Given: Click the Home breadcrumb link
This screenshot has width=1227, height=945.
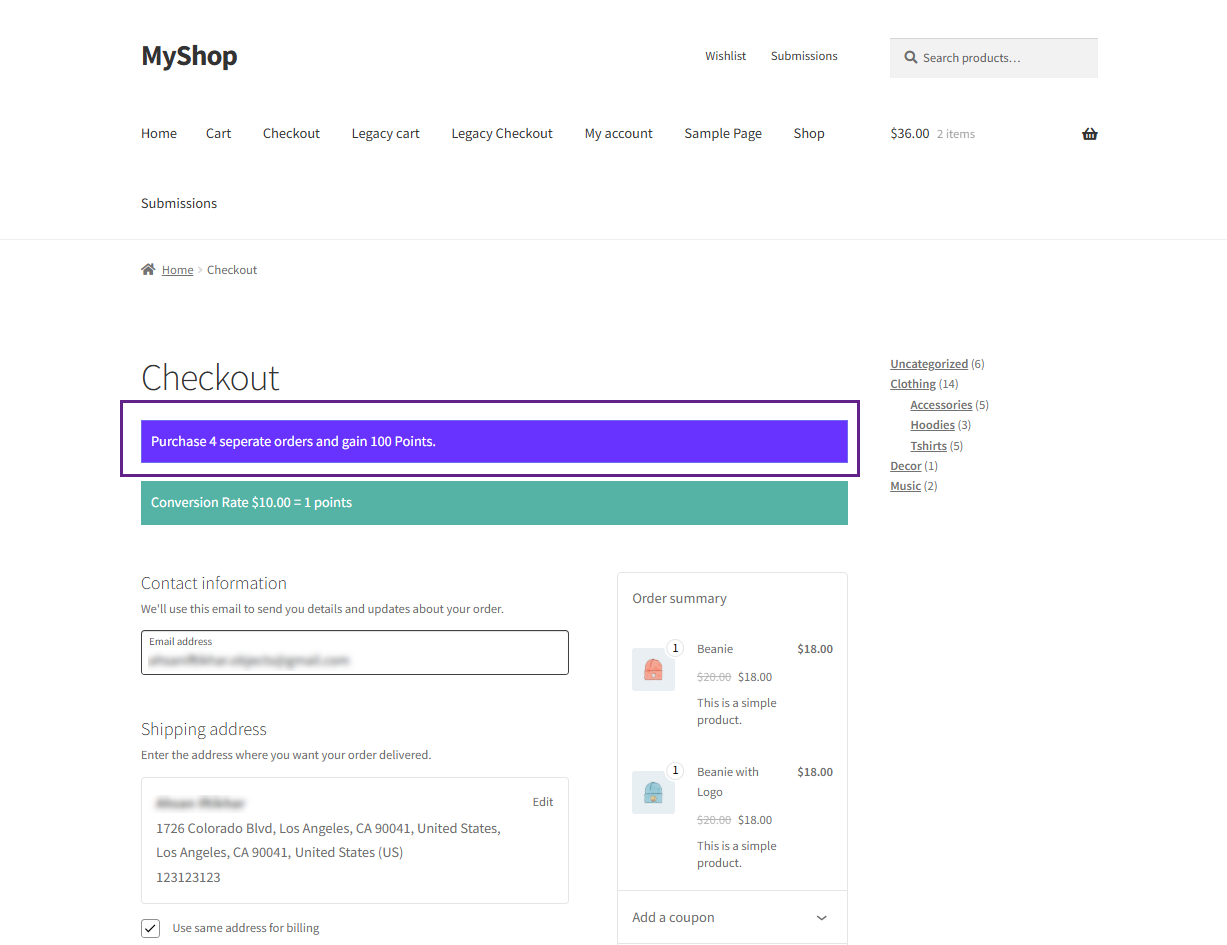Looking at the screenshot, I should [177, 270].
